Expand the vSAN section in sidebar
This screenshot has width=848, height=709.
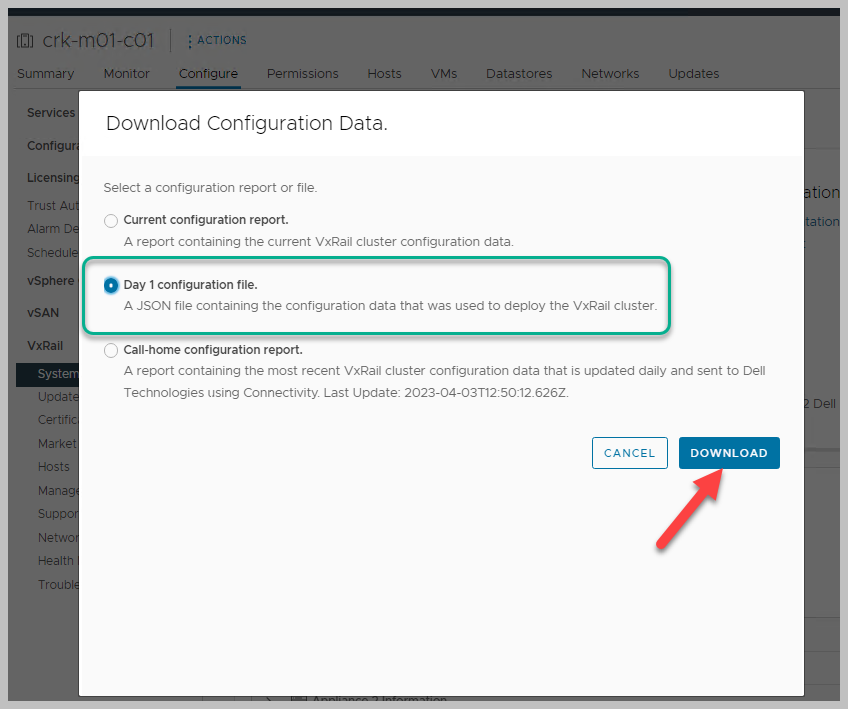[43, 313]
